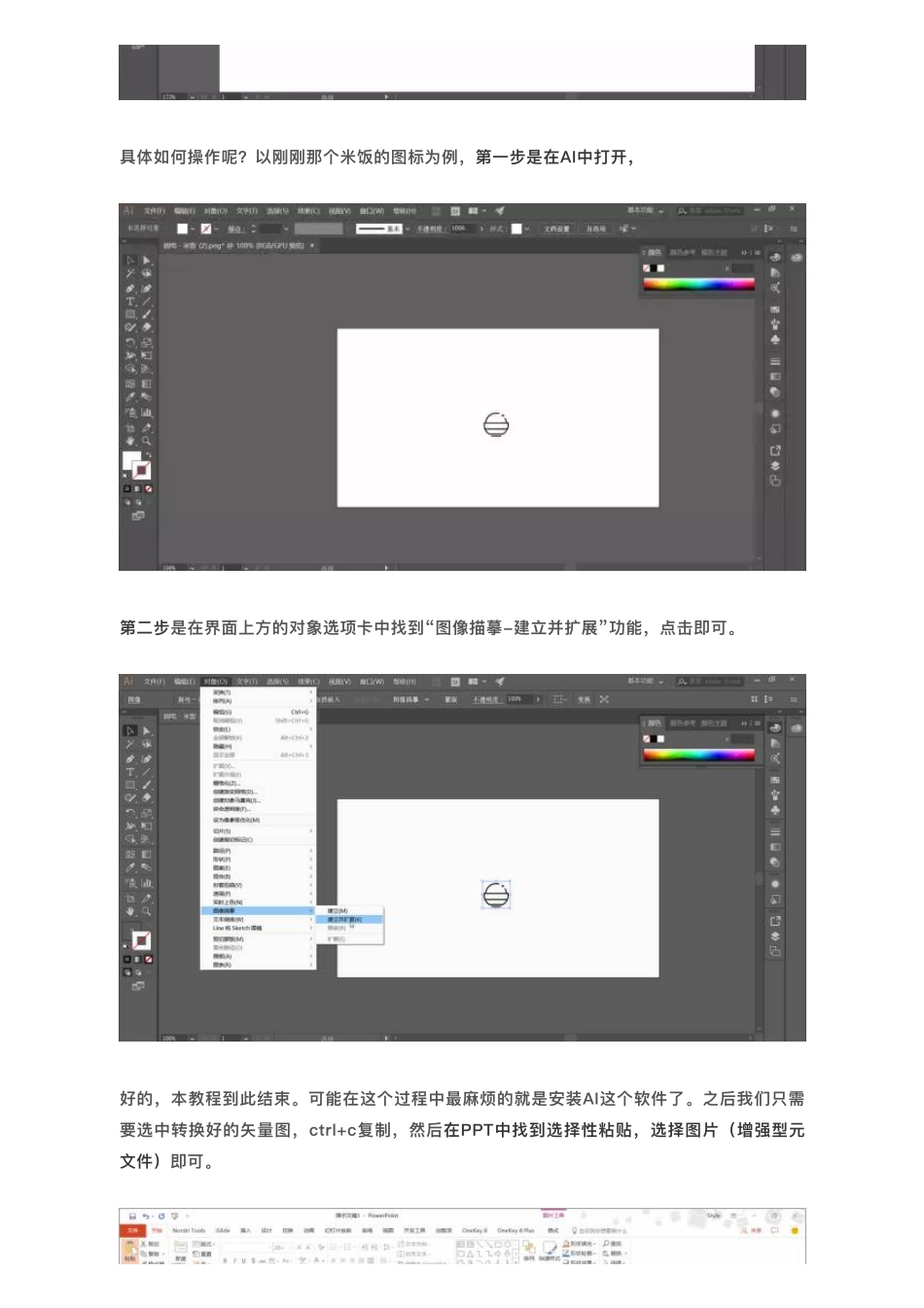Viewport: 924px width, 1308px height.
Task: Choose 建立并扩展 in the image trace submenu
Action: (345, 919)
